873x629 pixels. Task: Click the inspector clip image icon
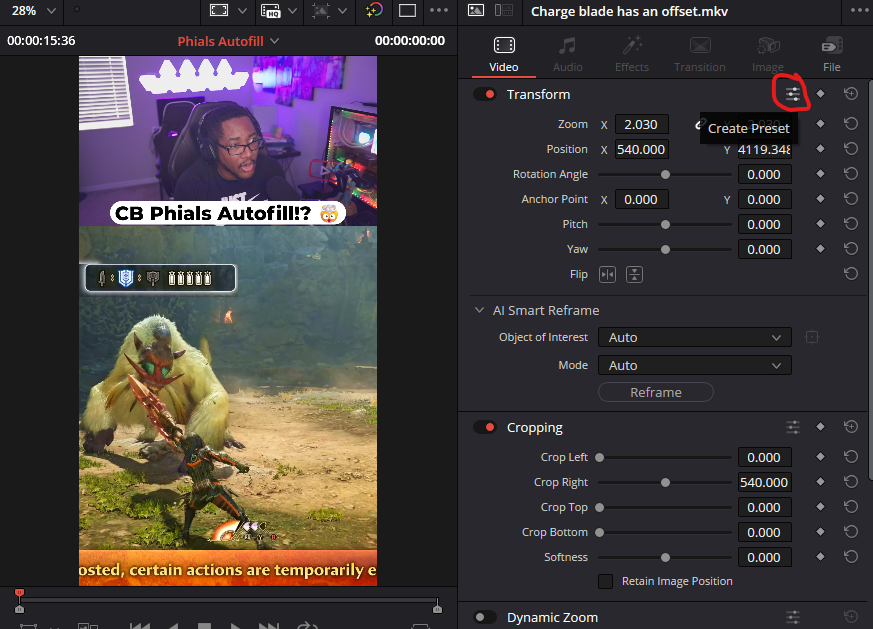(x=476, y=10)
